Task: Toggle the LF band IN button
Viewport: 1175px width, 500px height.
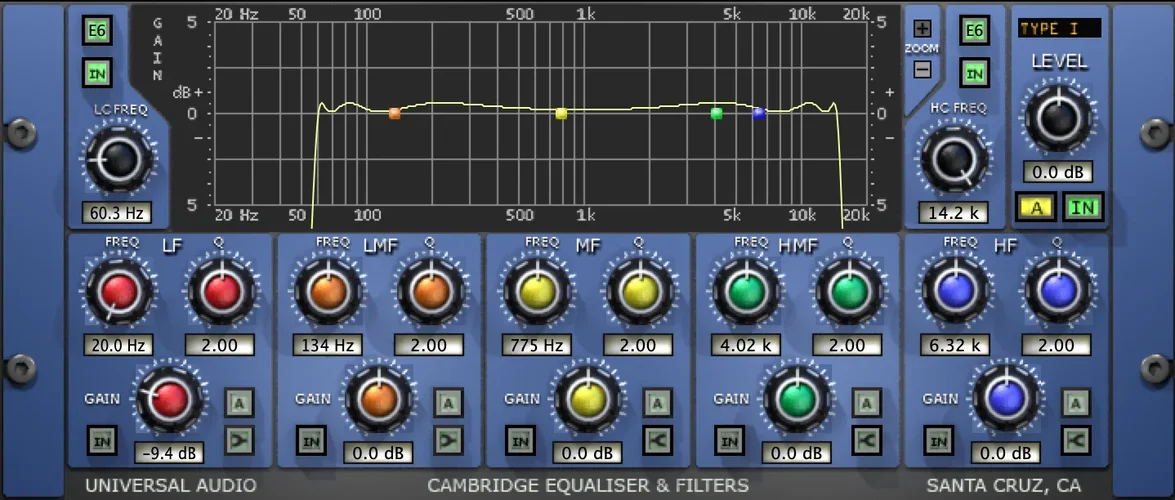Action: click(102, 441)
